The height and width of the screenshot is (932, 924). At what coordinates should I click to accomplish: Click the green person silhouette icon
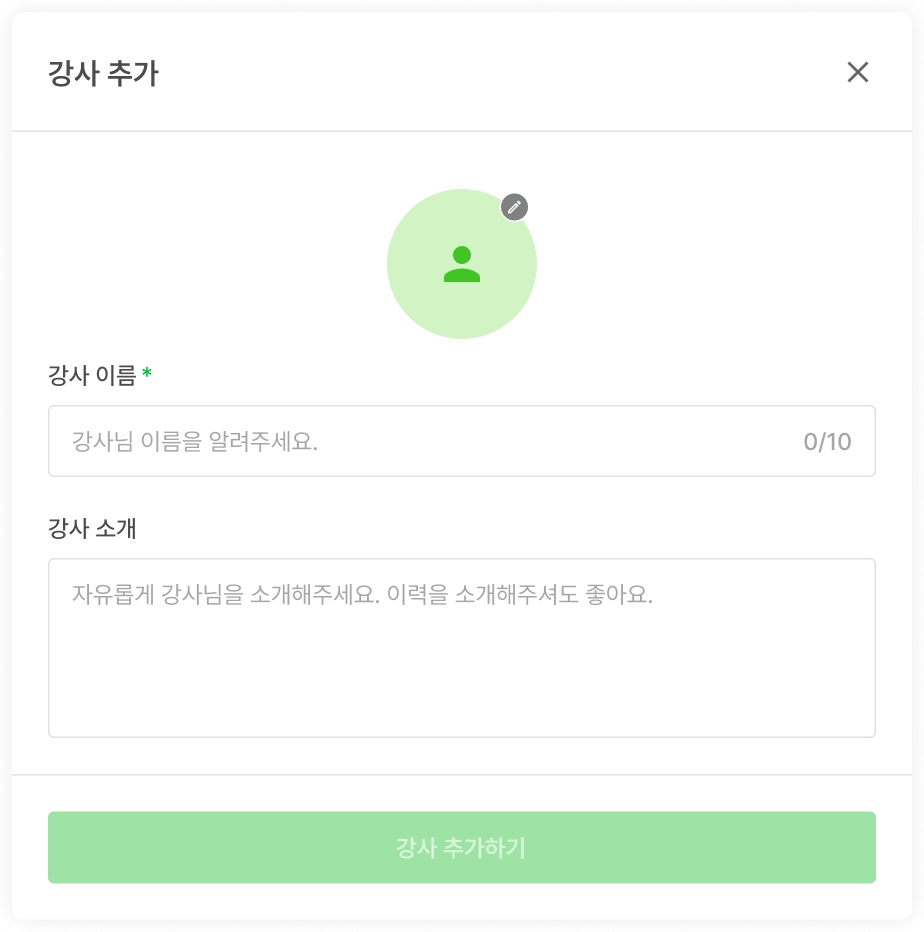(462, 264)
